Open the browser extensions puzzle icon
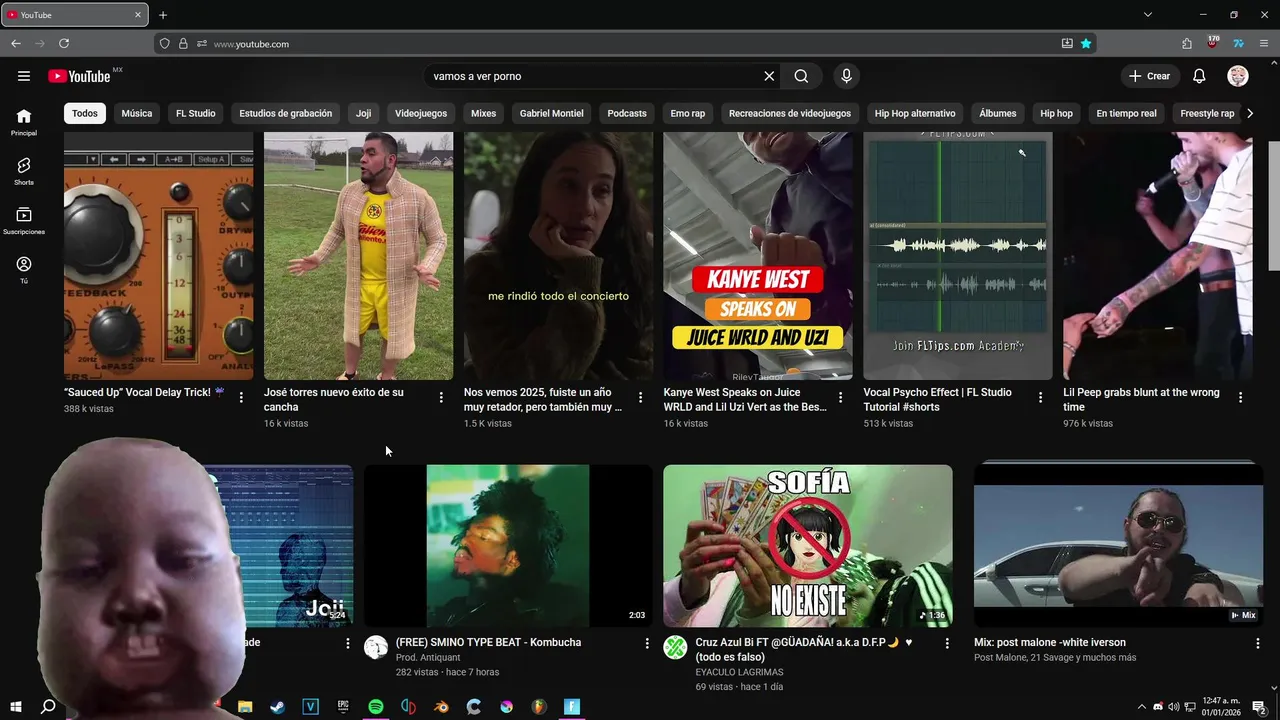Viewport: 1280px width, 720px height. coord(1187,44)
